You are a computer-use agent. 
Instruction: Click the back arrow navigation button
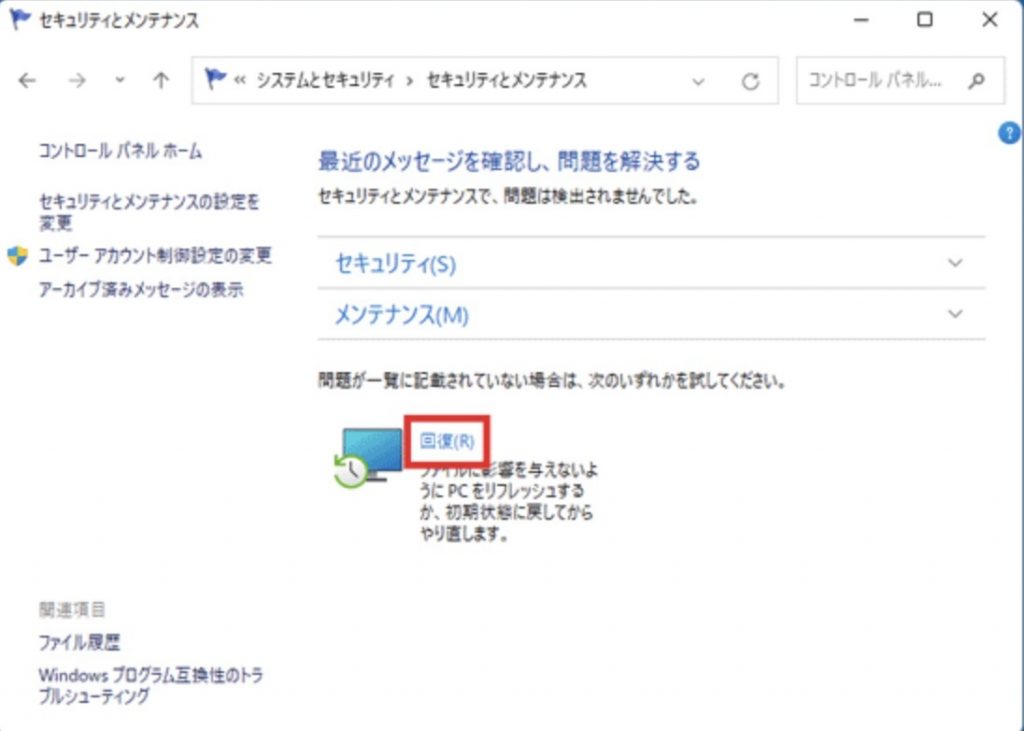point(27,80)
